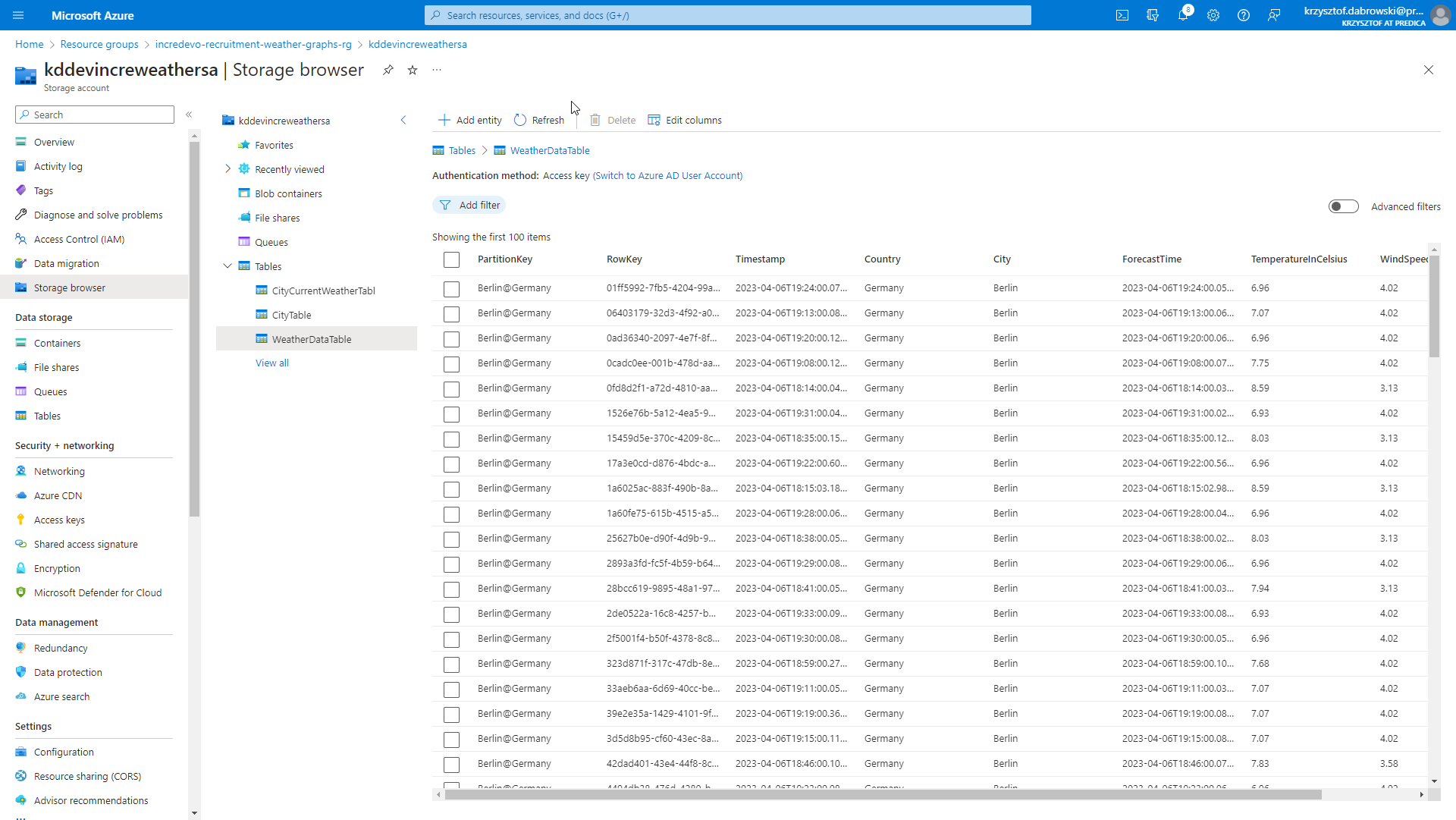
Task: Select CityTable in the tree
Action: click(291, 315)
